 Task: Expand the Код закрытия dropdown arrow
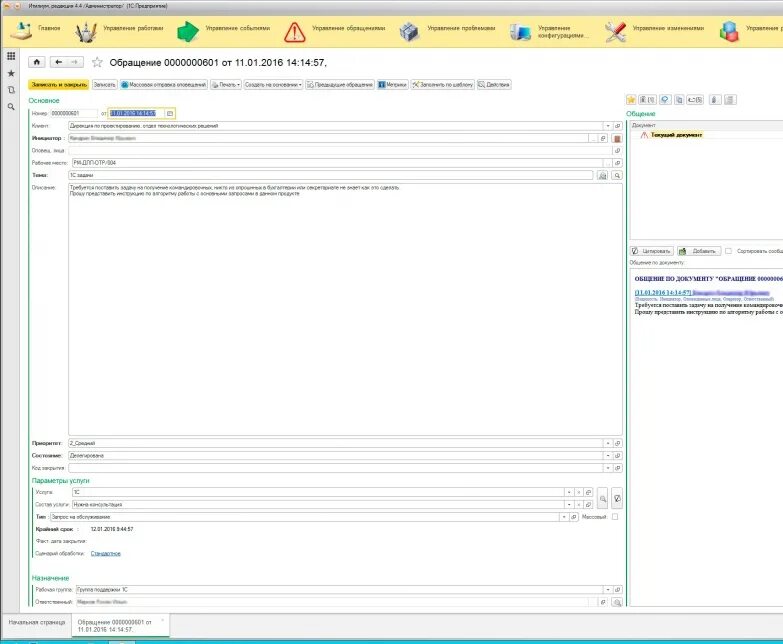click(608, 468)
